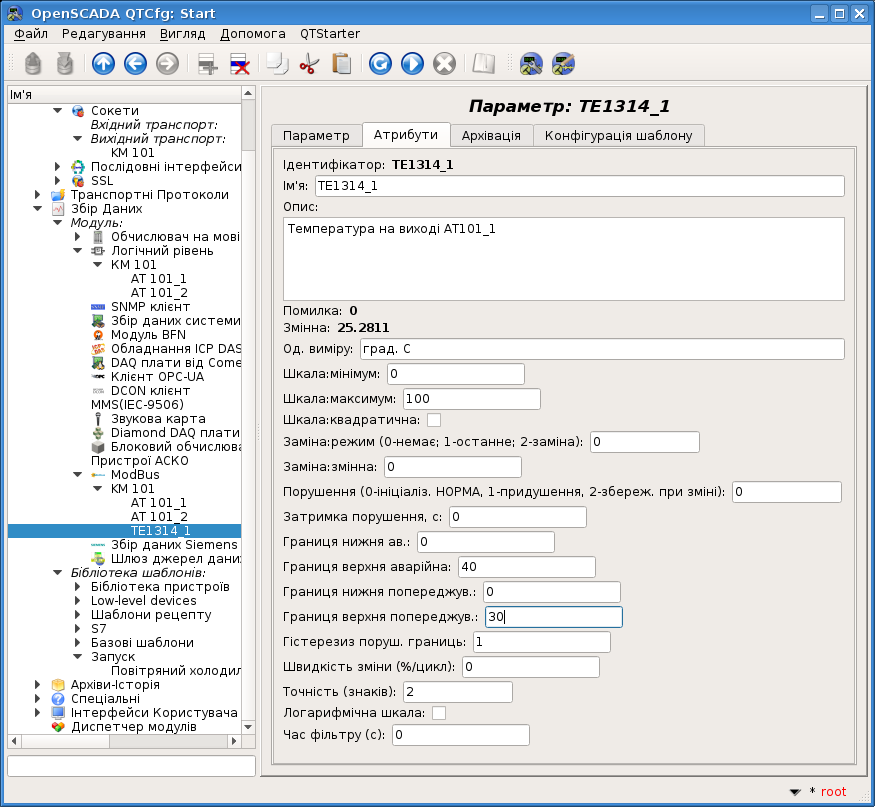Paste using the clipboard toolbar icon
The height and width of the screenshot is (807, 875).
click(342, 64)
